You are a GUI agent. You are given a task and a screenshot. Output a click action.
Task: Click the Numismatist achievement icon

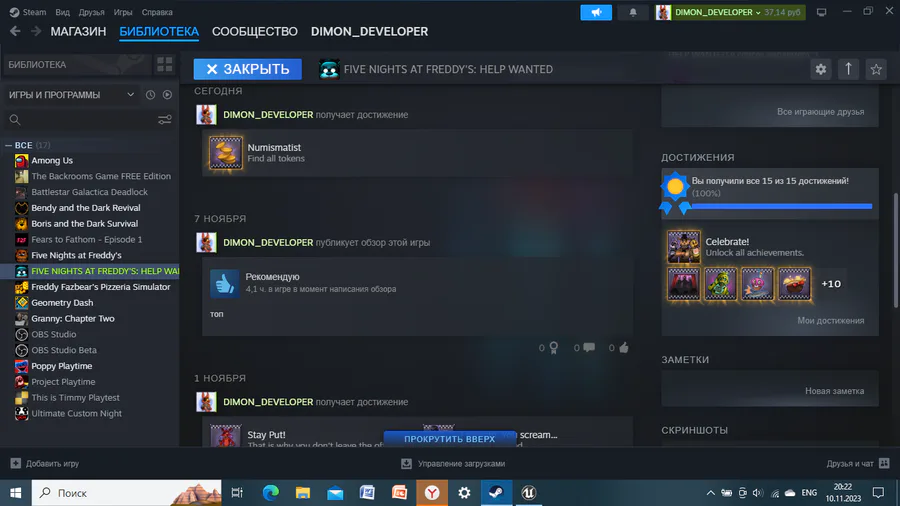(x=226, y=153)
